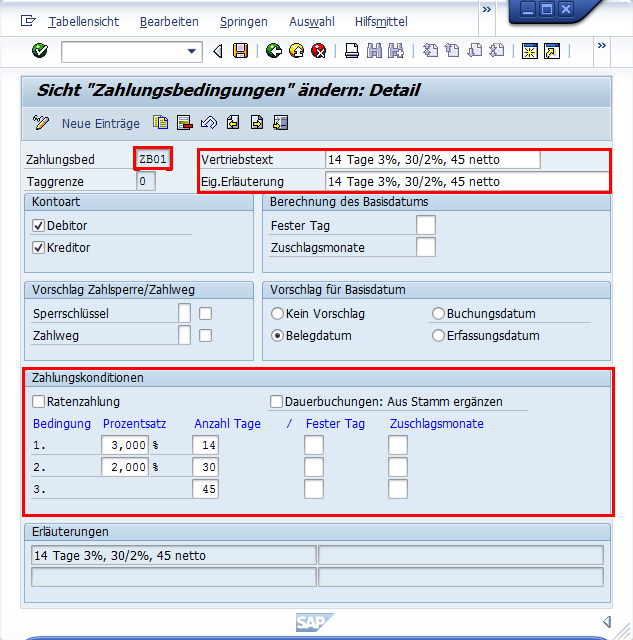This screenshot has width=633, height=640.
Task: Click the condition 1 Anzahl Tage field 14
Action: [x=205, y=445]
